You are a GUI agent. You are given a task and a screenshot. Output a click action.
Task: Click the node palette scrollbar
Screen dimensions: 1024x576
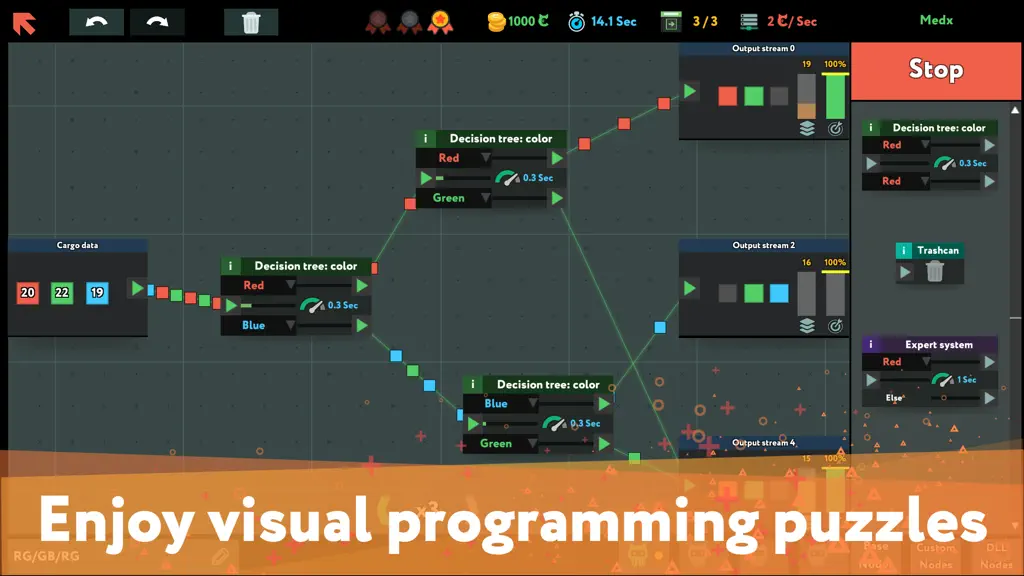pos(1015,317)
